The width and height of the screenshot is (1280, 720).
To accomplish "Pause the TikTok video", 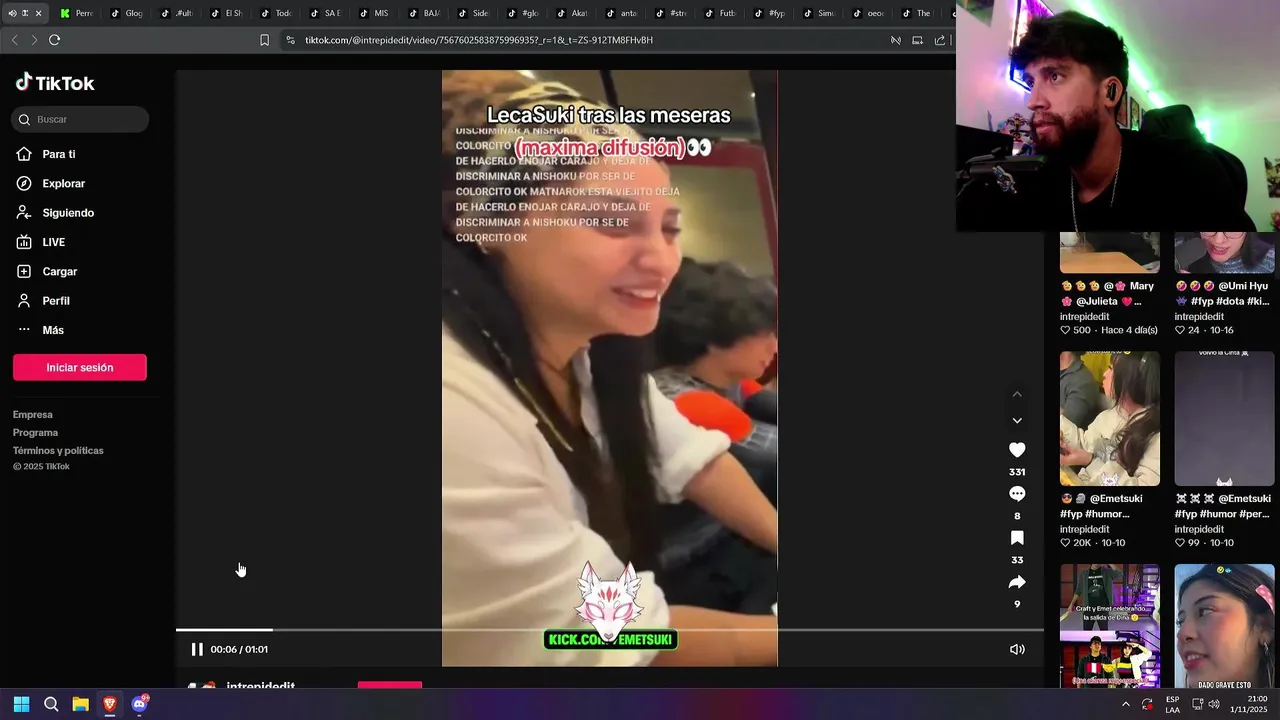I will tap(197, 649).
